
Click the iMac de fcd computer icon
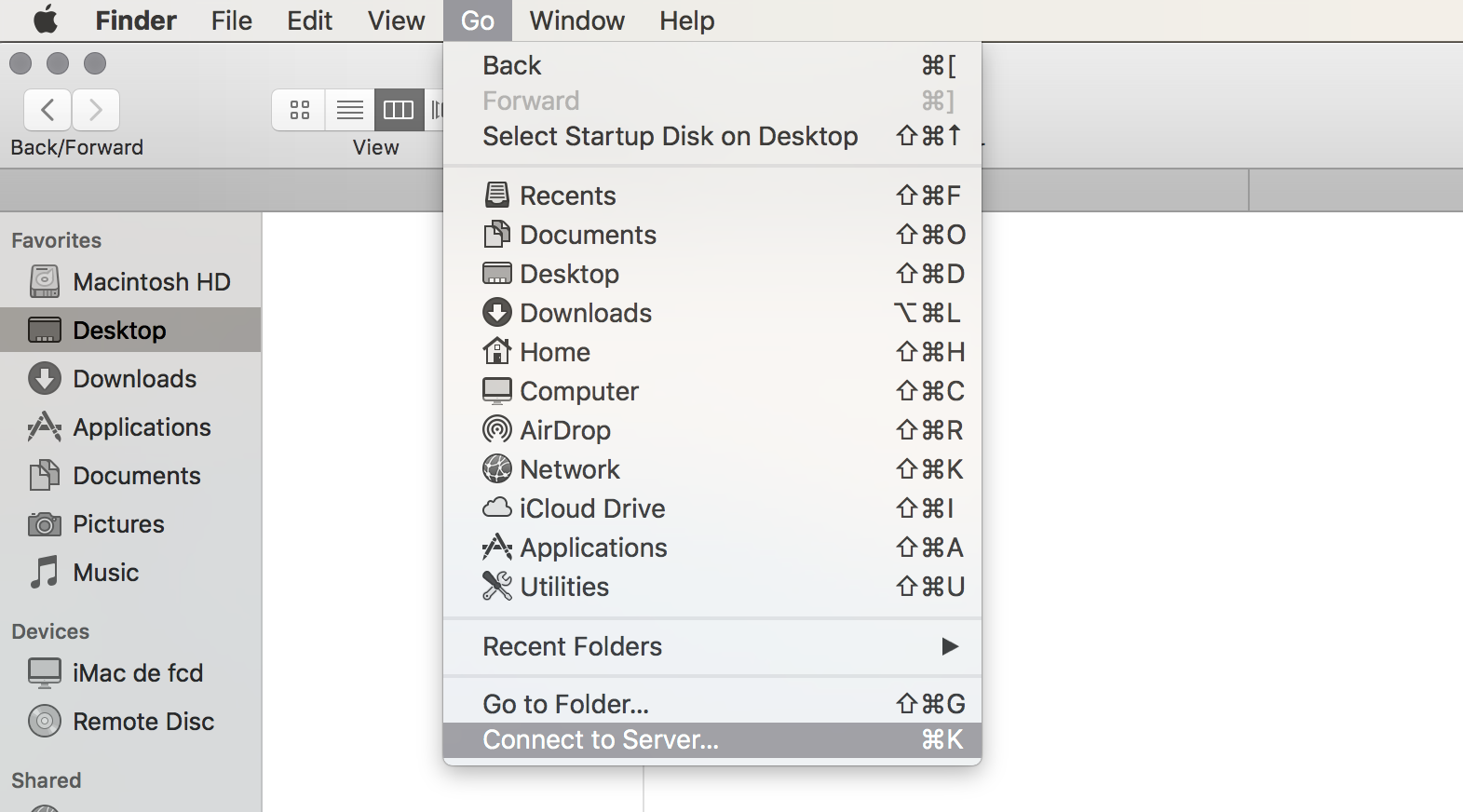pos(45,672)
